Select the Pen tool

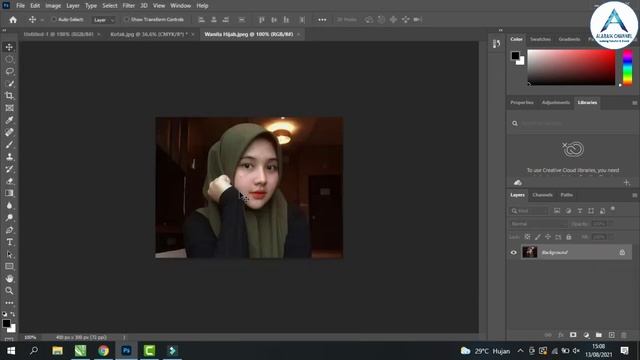[x=9, y=230]
